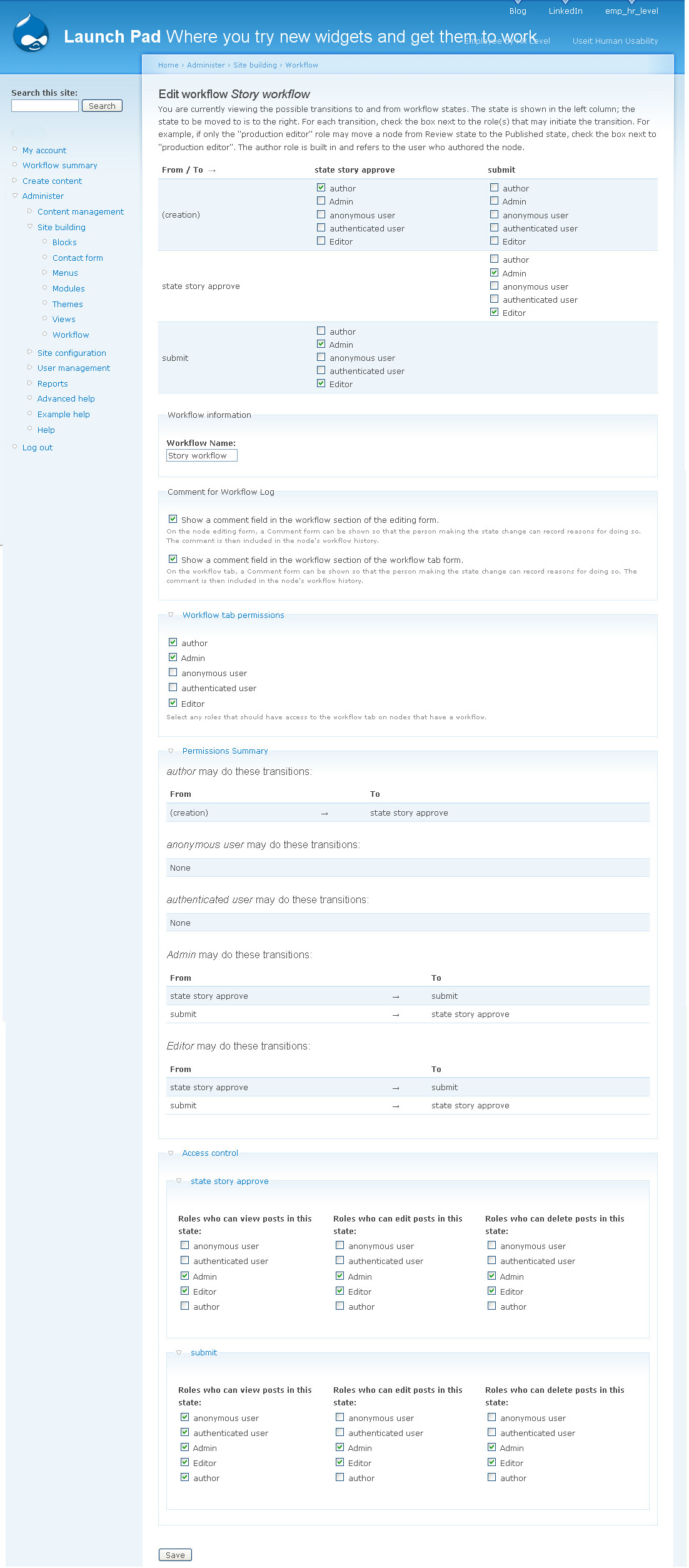Go to Workflow breadcrumb link
This screenshot has width=689, height=1568.
click(301, 65)
